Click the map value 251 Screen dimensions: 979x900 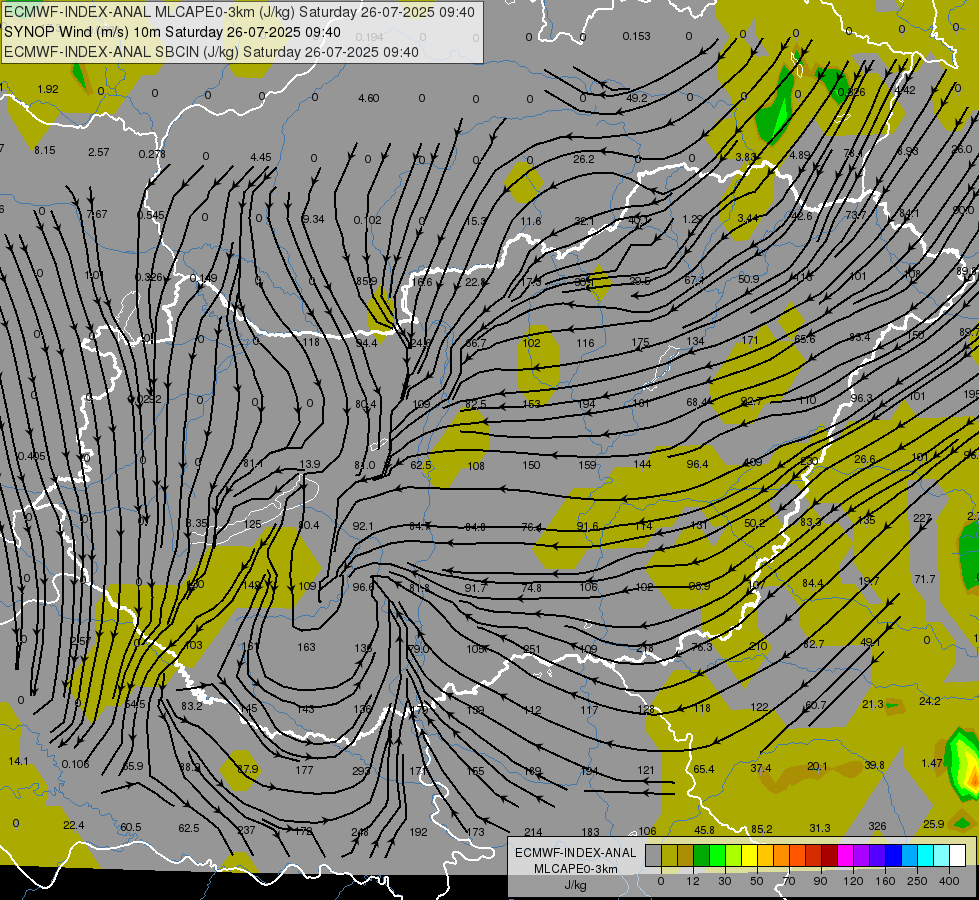coord(532,649)
